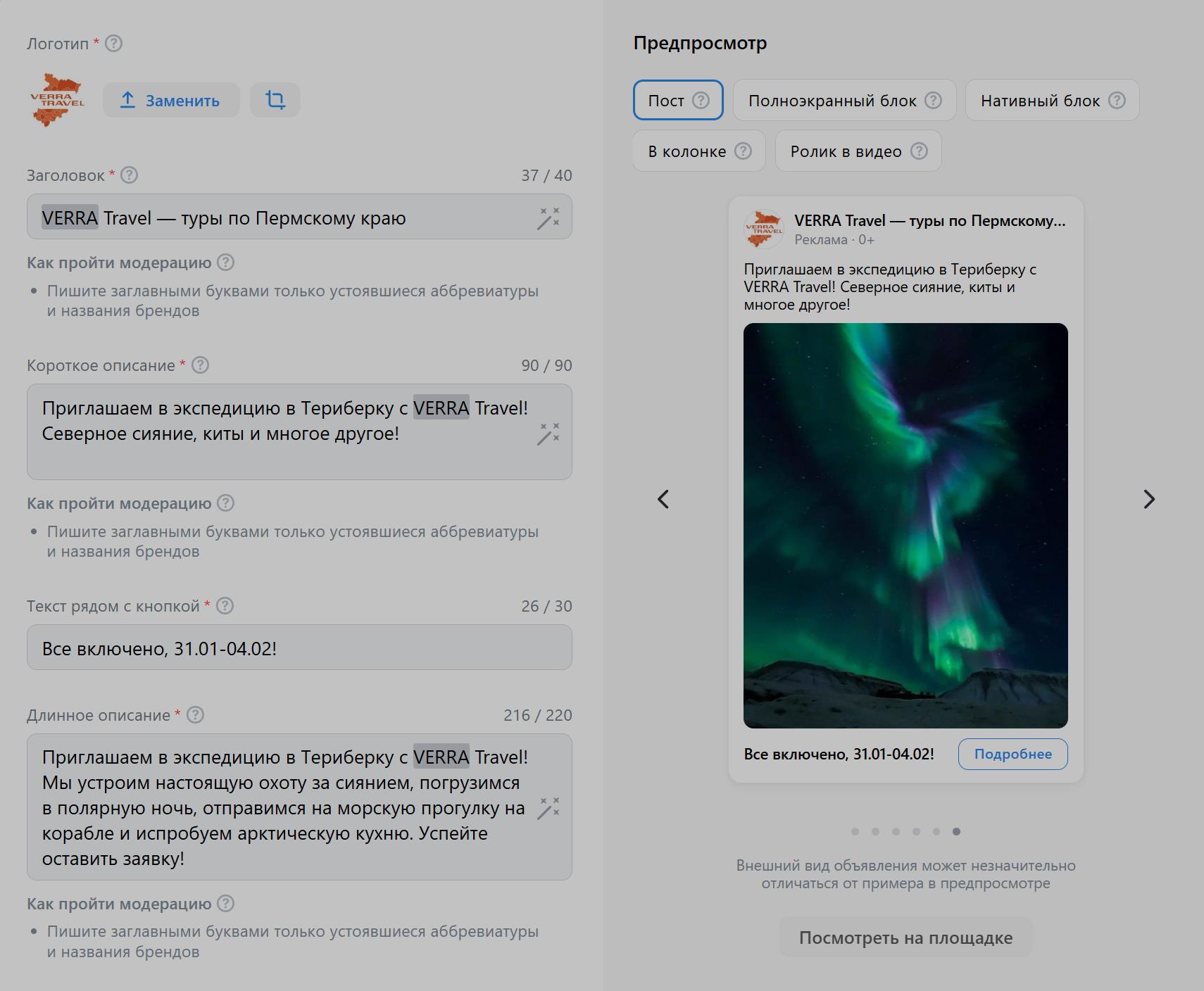The width and height of the screenshot is (1204, 991).
Task: Use magic wand in Короткое описание field
Action: click(548, 434)
